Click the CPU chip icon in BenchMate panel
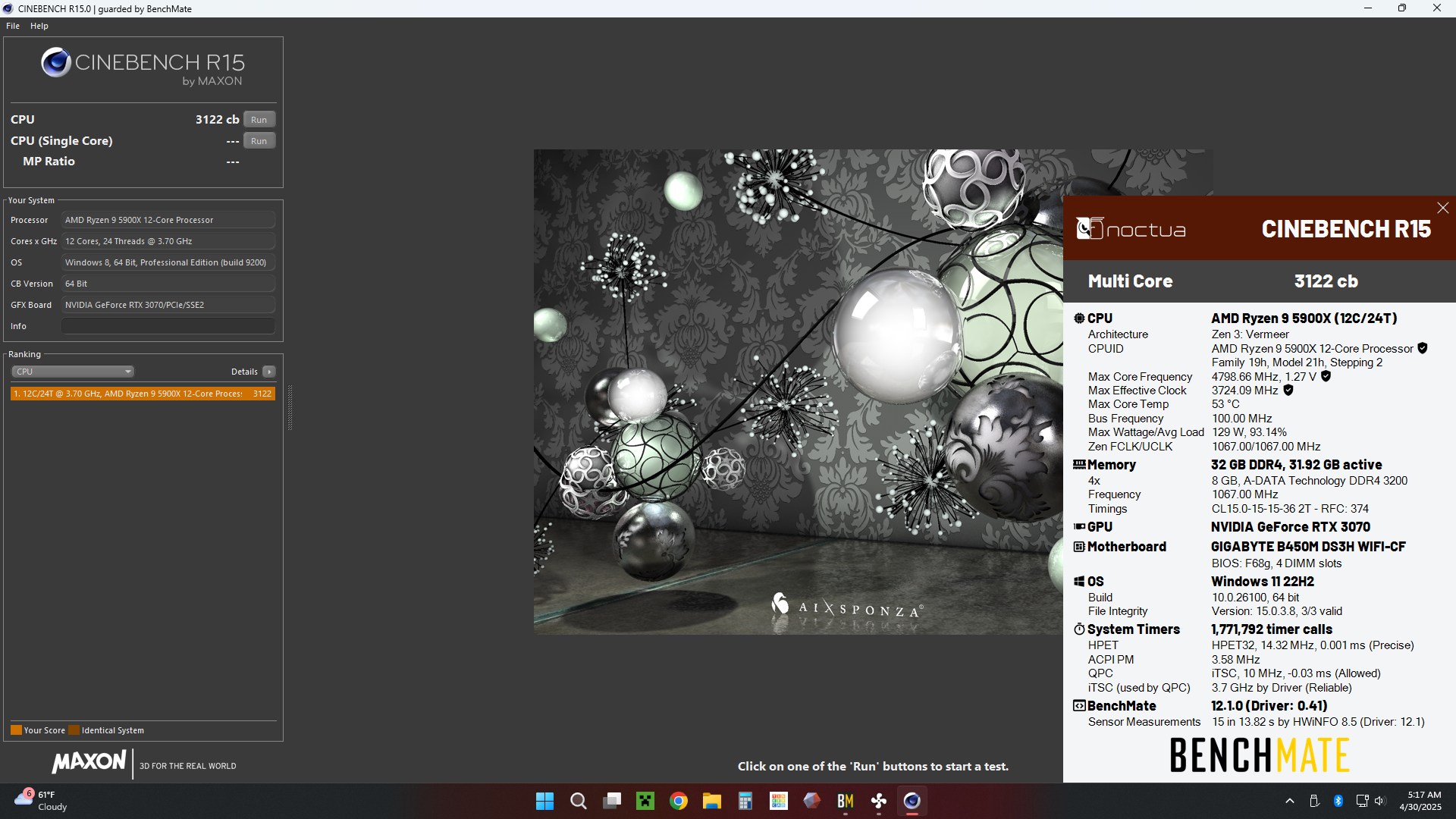The width and height of the screenshot is (1456, 819). coord(1079,318)
